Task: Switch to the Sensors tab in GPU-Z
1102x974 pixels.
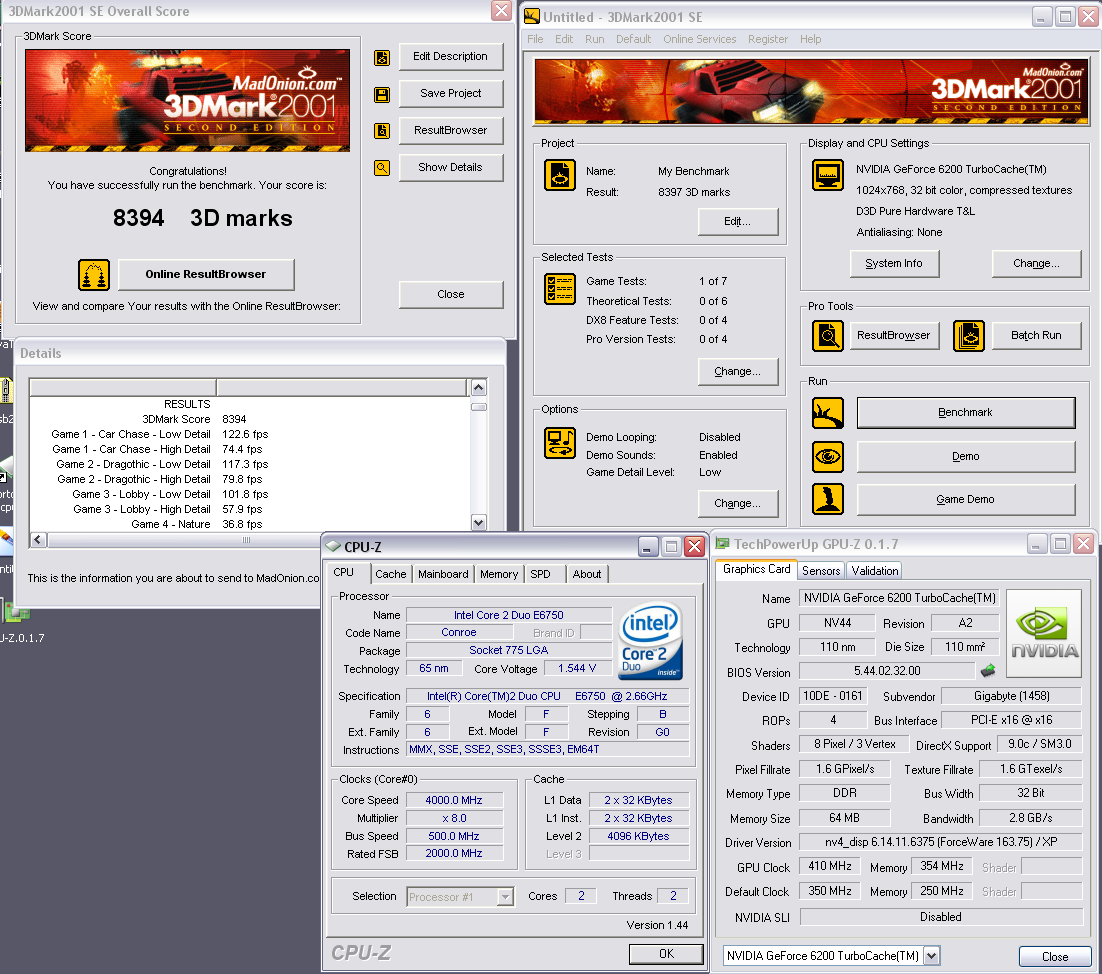Action: [821, 571]
